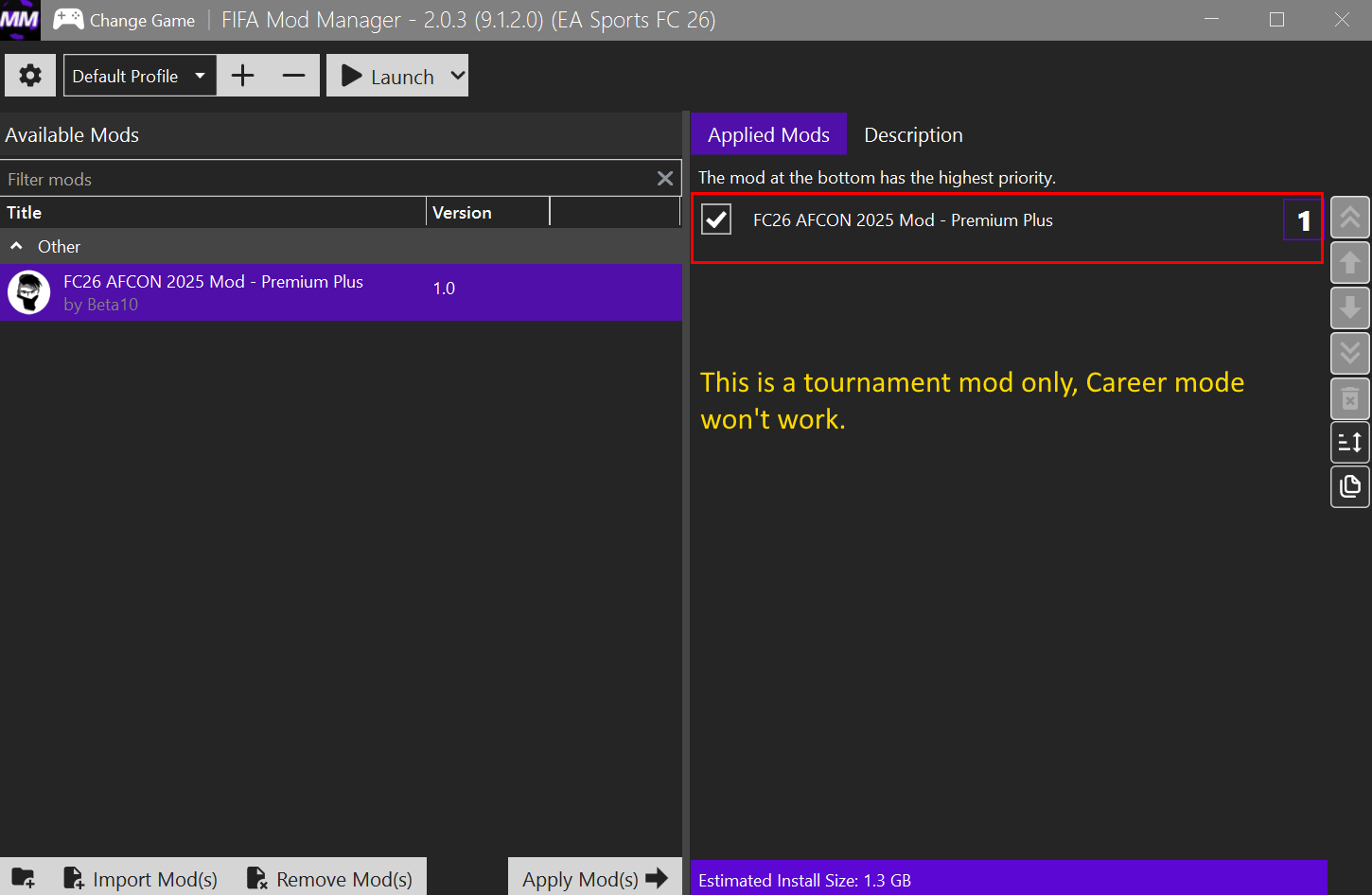This screenshot has height=895, width=1372.
Task: Remove the current profile with minus icon
Action: click(294, 76)
